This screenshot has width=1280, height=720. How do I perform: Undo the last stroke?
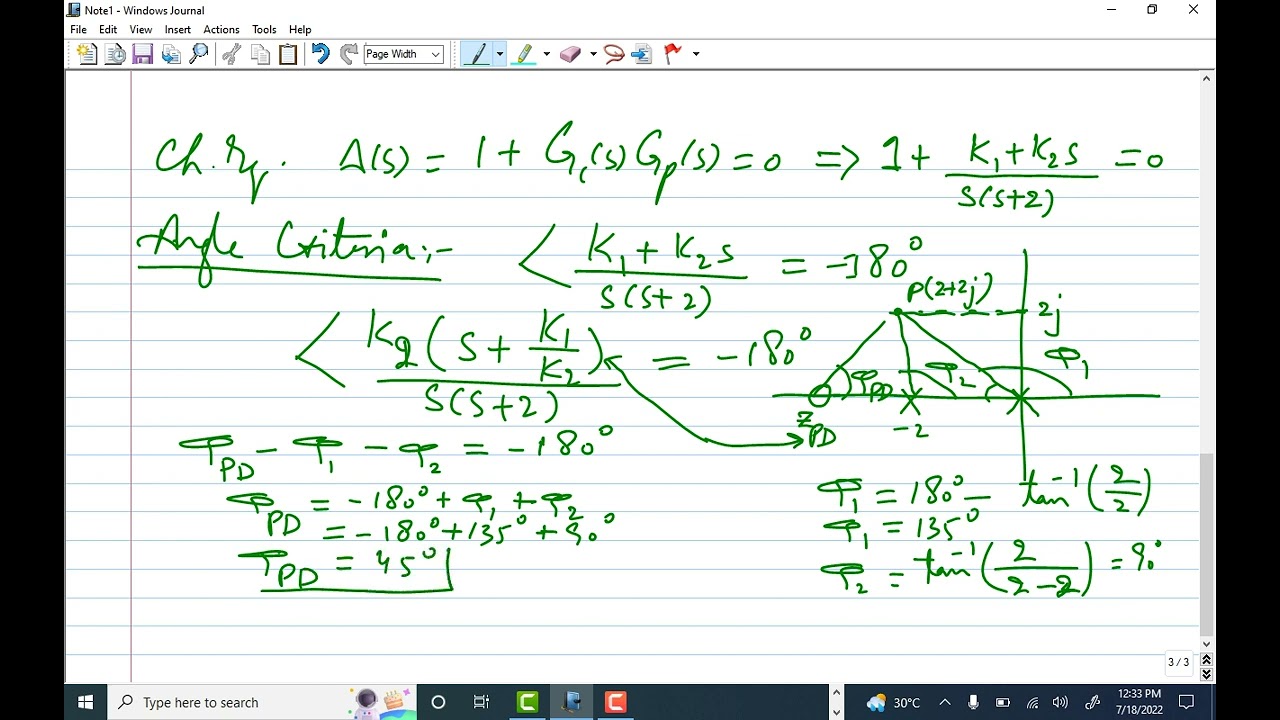(x=320, y=54)
